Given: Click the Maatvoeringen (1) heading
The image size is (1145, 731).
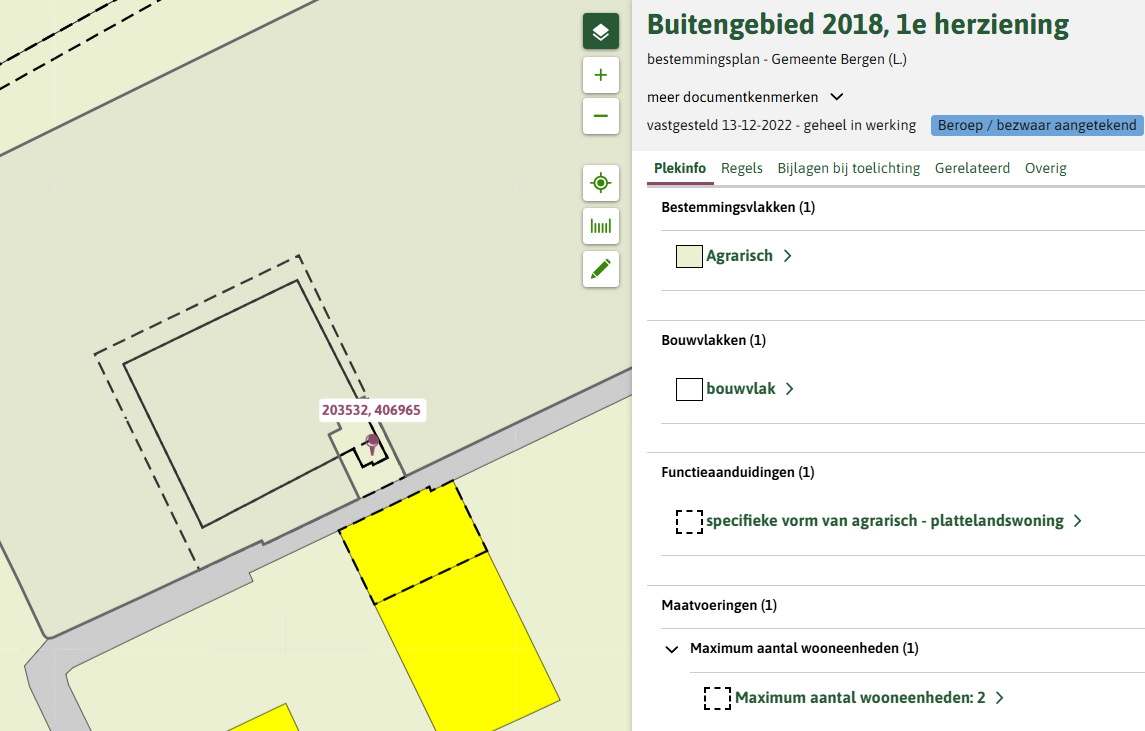Looking at the screenshot, I should [719, 605].
